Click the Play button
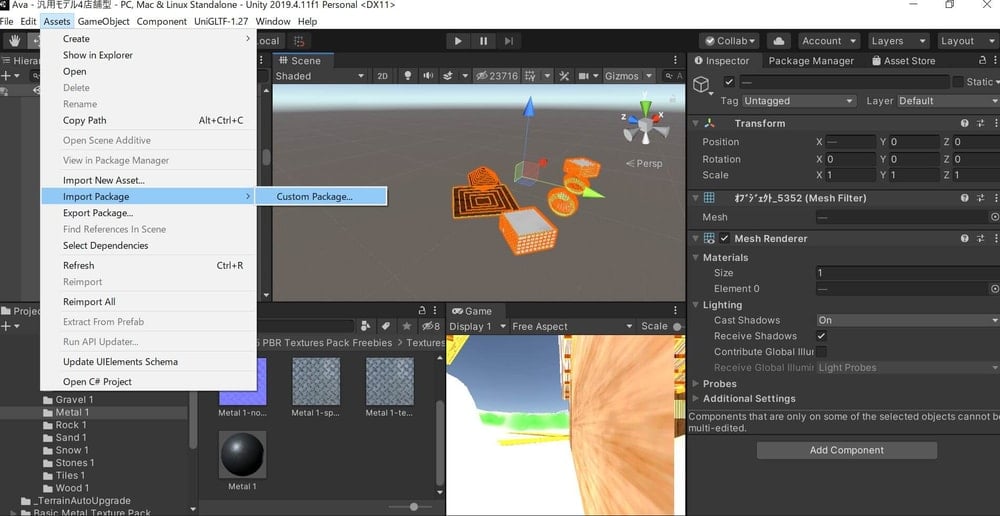Viewport: 1000px width, 516px height. (458, 41)
